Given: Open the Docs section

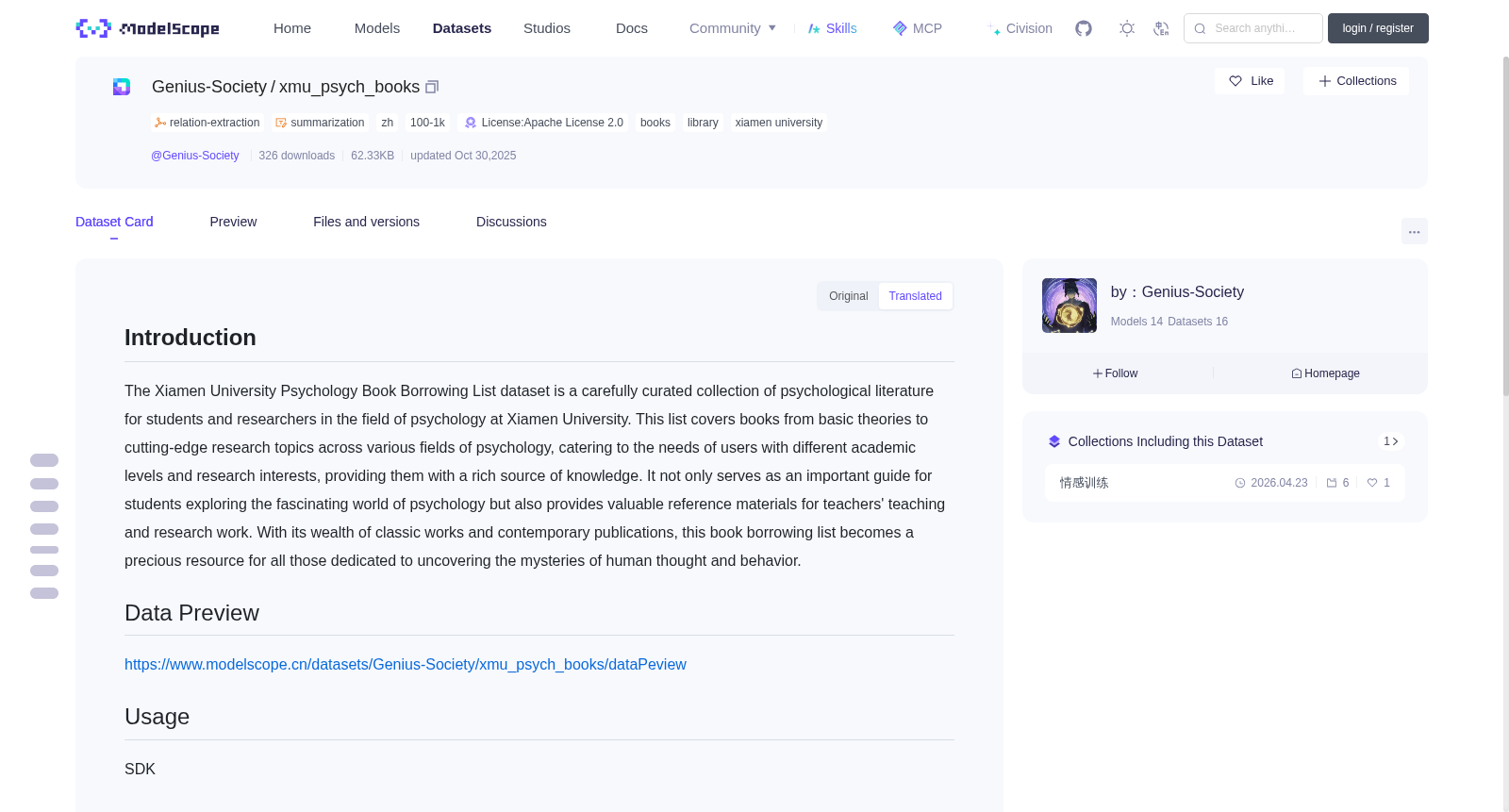Looking at the screenshot, I should 632,28.
